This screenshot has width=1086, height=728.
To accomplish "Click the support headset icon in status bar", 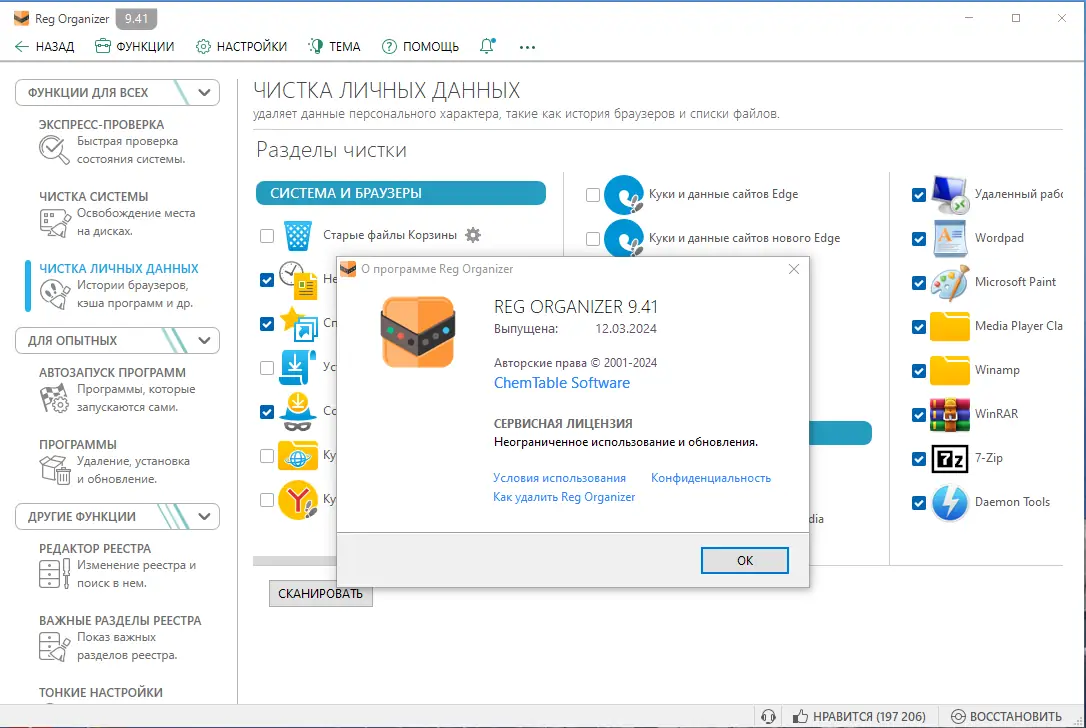I will (768, 716).
